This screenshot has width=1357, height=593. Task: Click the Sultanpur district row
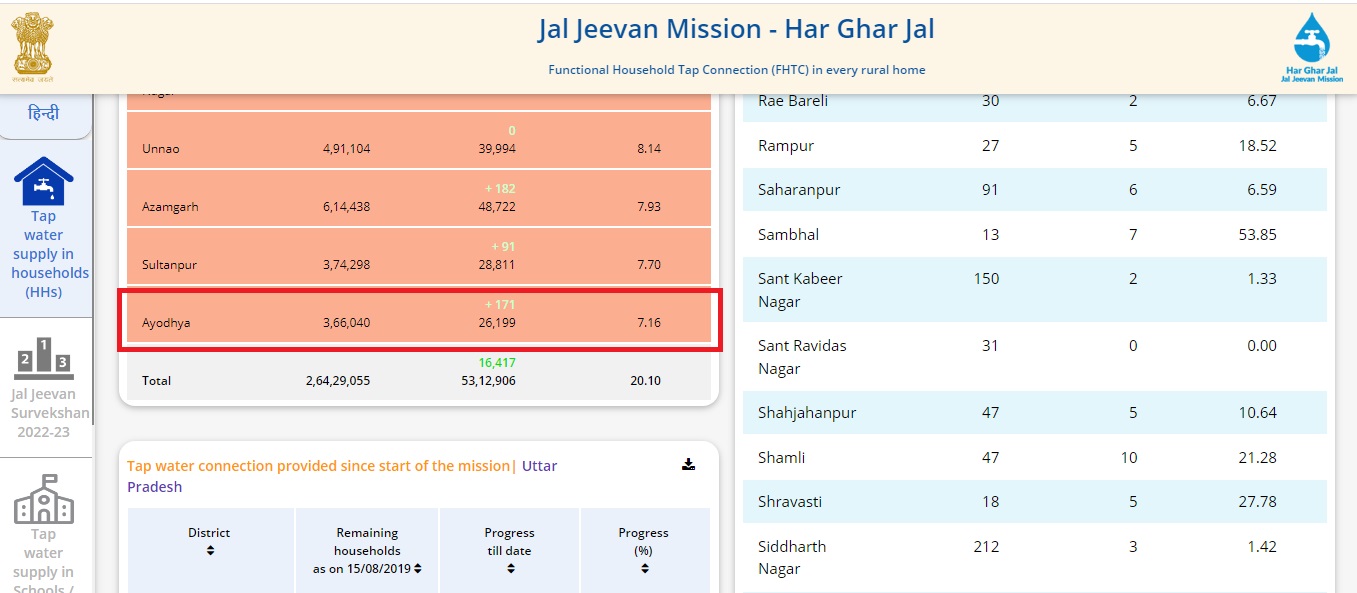click(418, 256)
